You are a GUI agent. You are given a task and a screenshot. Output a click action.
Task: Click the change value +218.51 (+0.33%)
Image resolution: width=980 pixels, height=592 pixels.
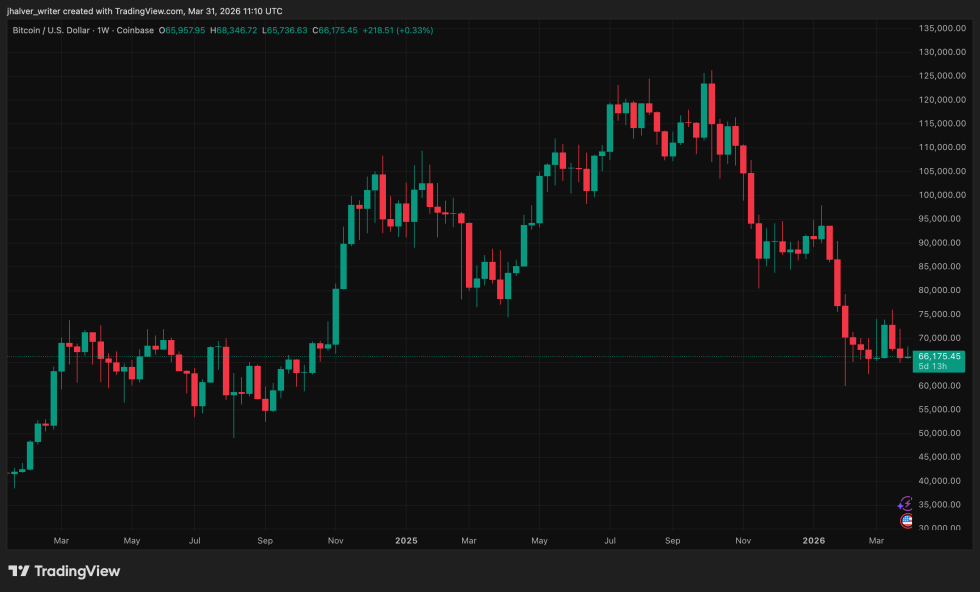click(400, 31)
